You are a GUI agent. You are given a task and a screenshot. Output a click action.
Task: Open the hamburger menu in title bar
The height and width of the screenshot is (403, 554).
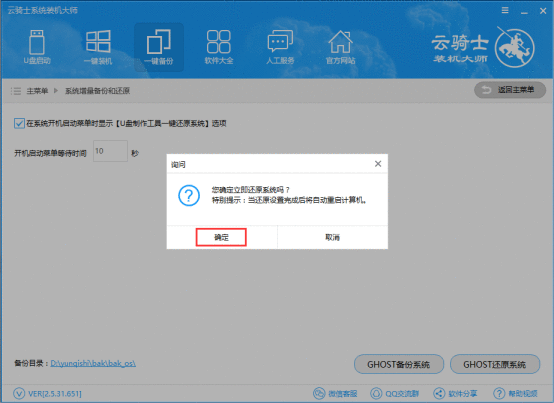coord(505,11)
